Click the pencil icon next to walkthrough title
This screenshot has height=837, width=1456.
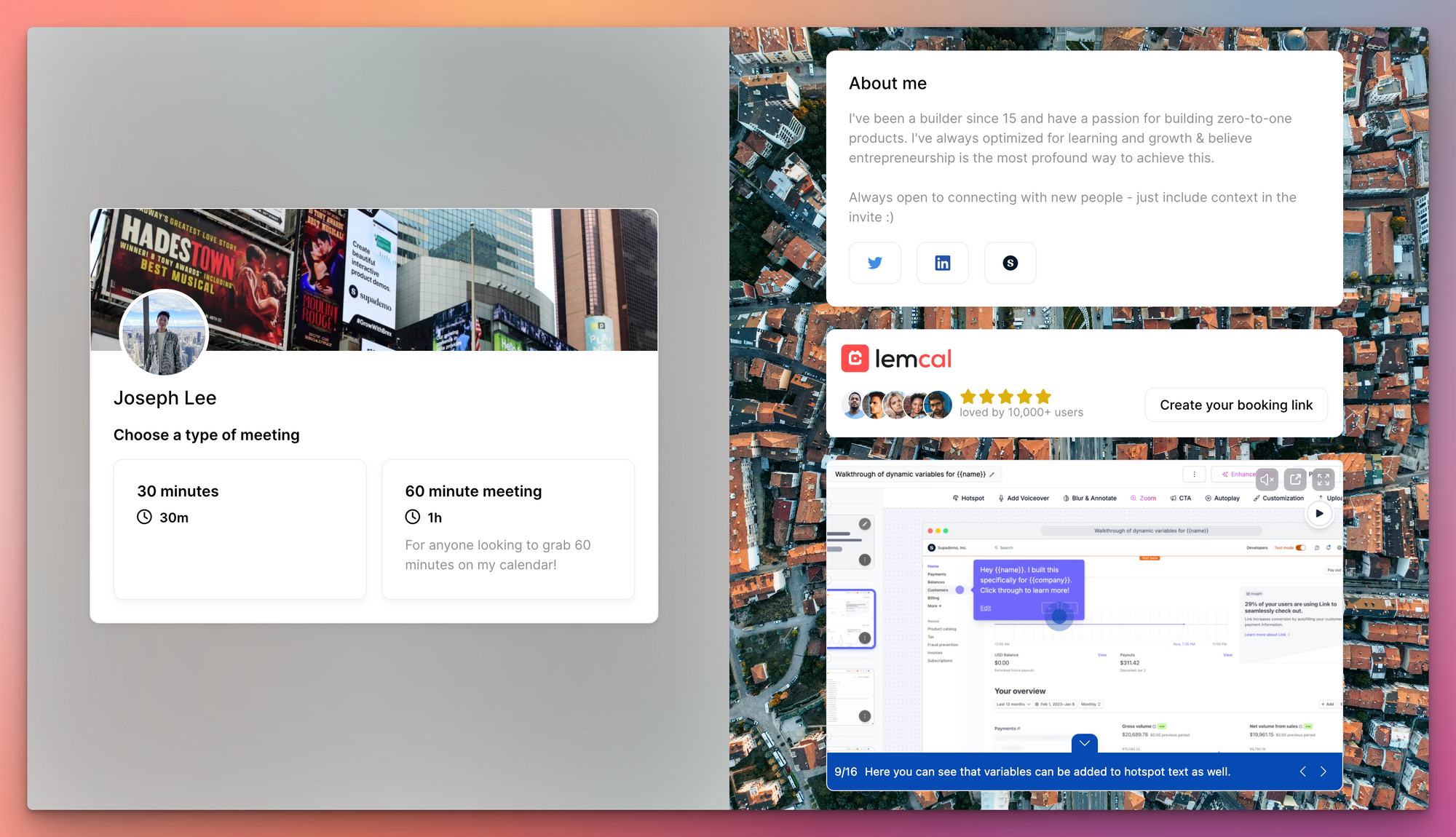click(992, 475)
